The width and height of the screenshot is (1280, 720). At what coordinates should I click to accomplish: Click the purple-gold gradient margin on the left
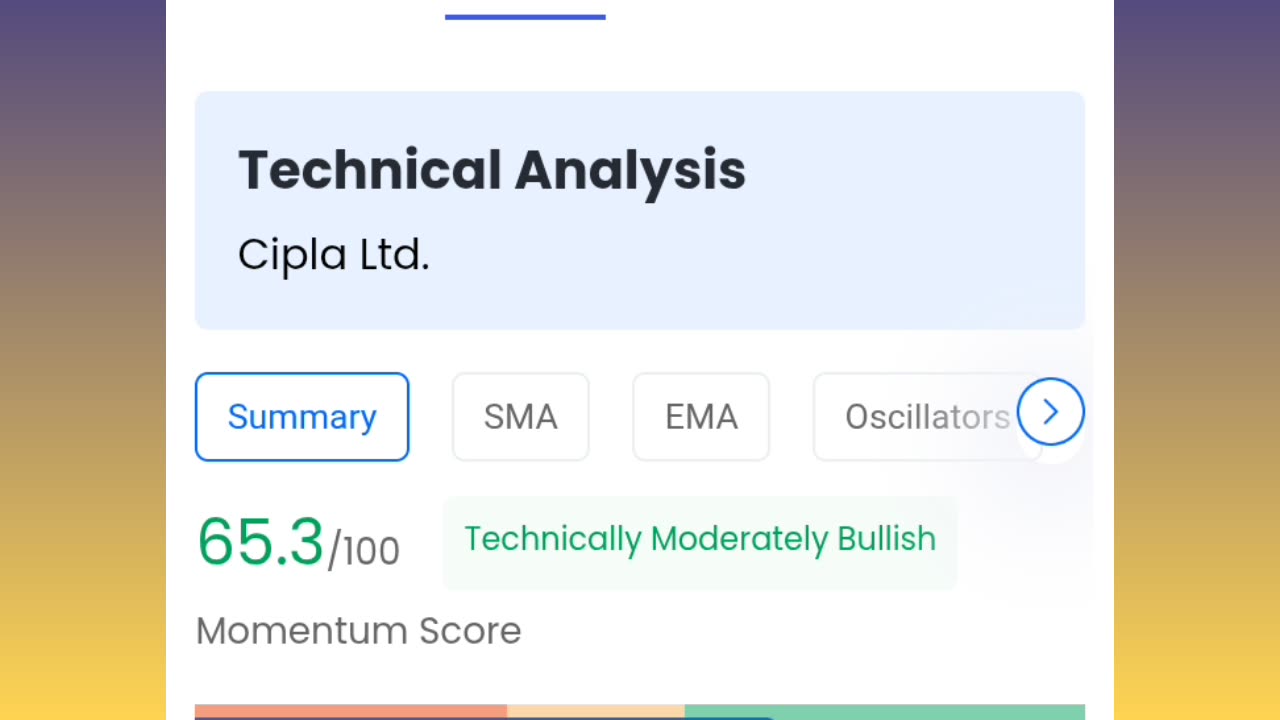(x=82, y=360)
